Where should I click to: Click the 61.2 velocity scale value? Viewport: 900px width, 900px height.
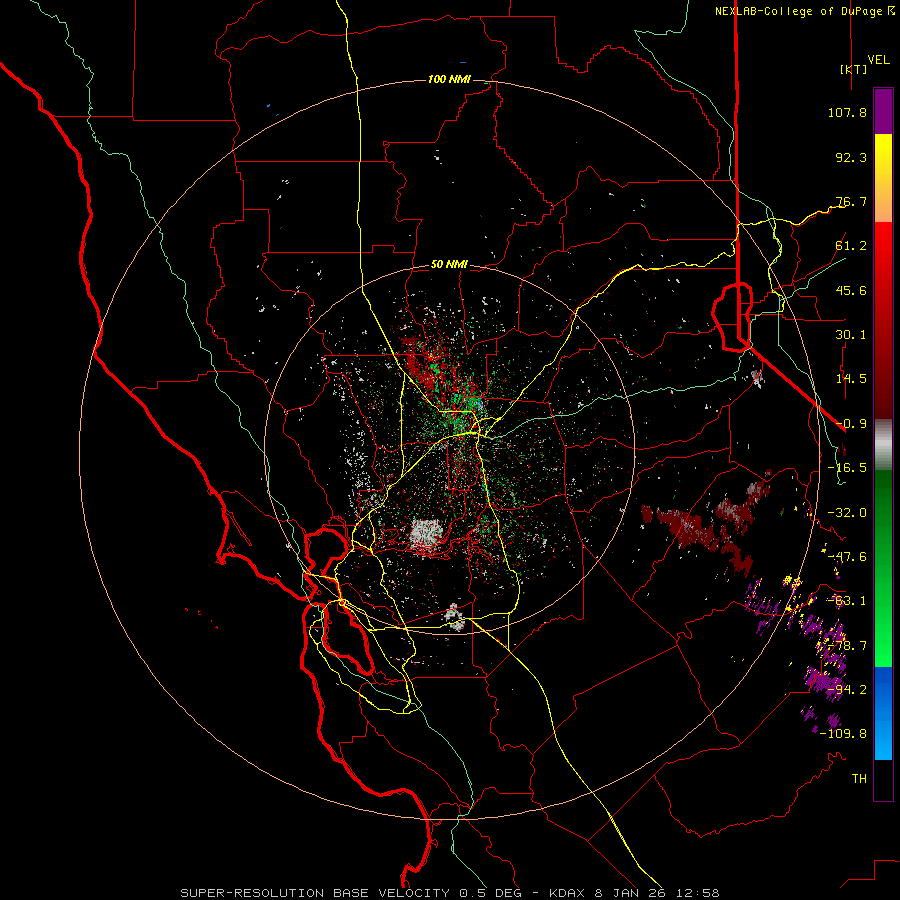[851, 246]
